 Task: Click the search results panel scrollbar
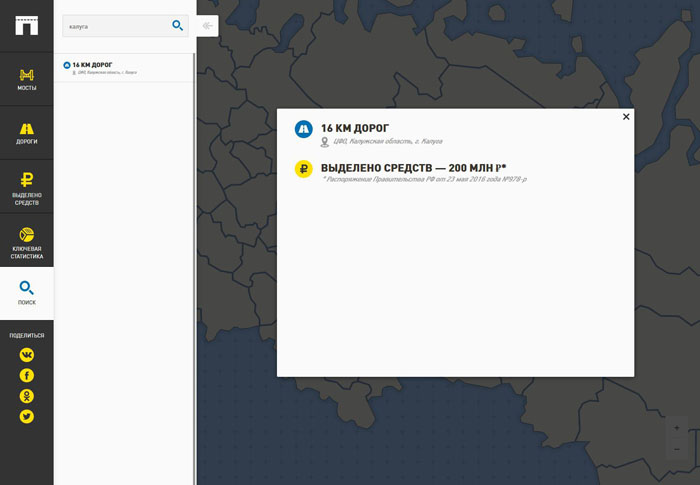195,250
